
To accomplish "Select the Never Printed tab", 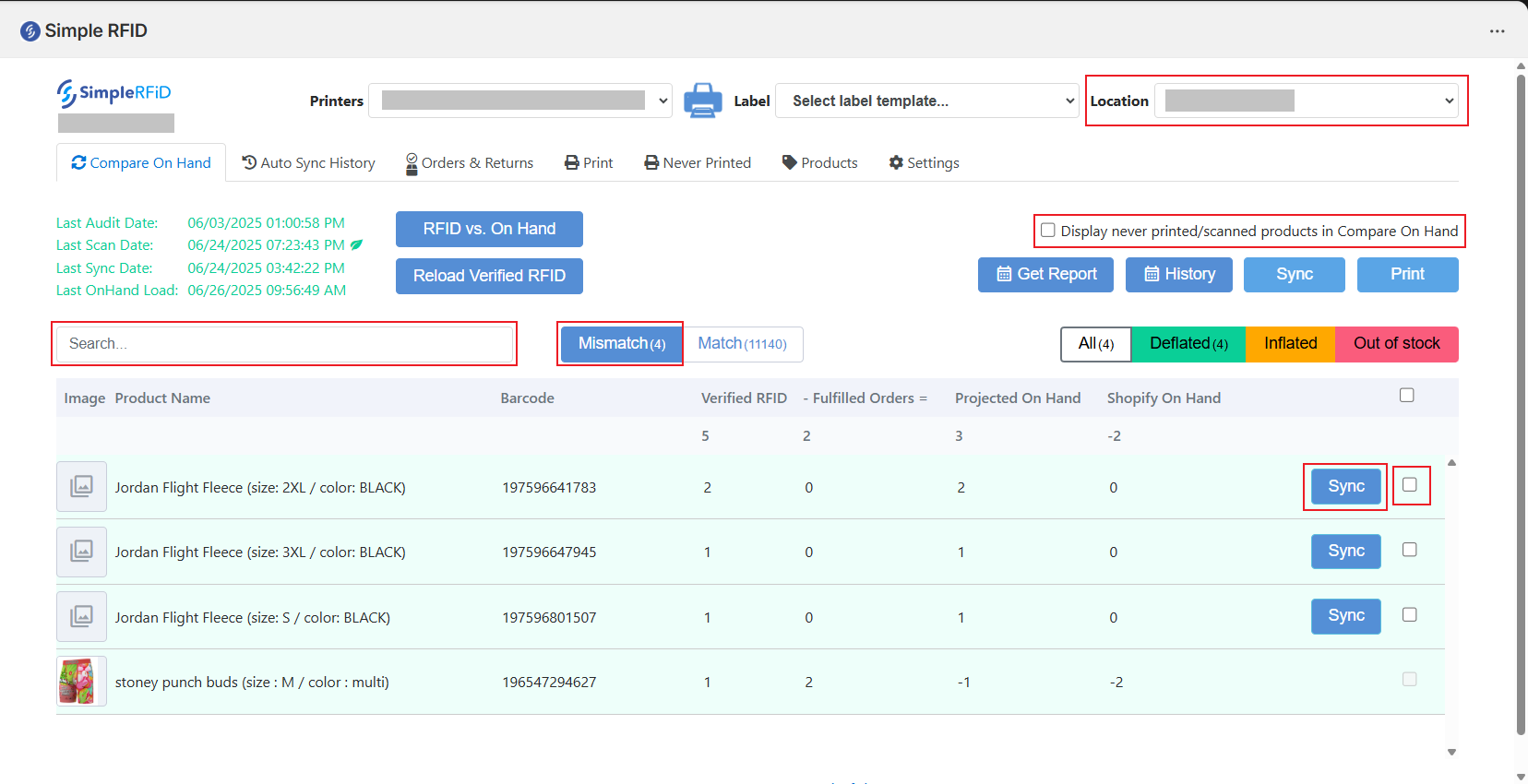I will click(698, 162).
